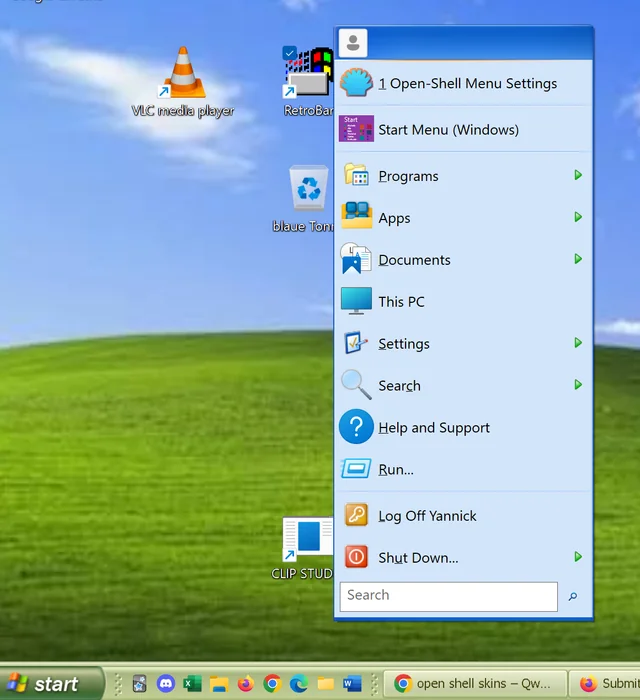The image size is (640, 700).
Task: Open Excel from the taskbar
Action: coord(192,683)
